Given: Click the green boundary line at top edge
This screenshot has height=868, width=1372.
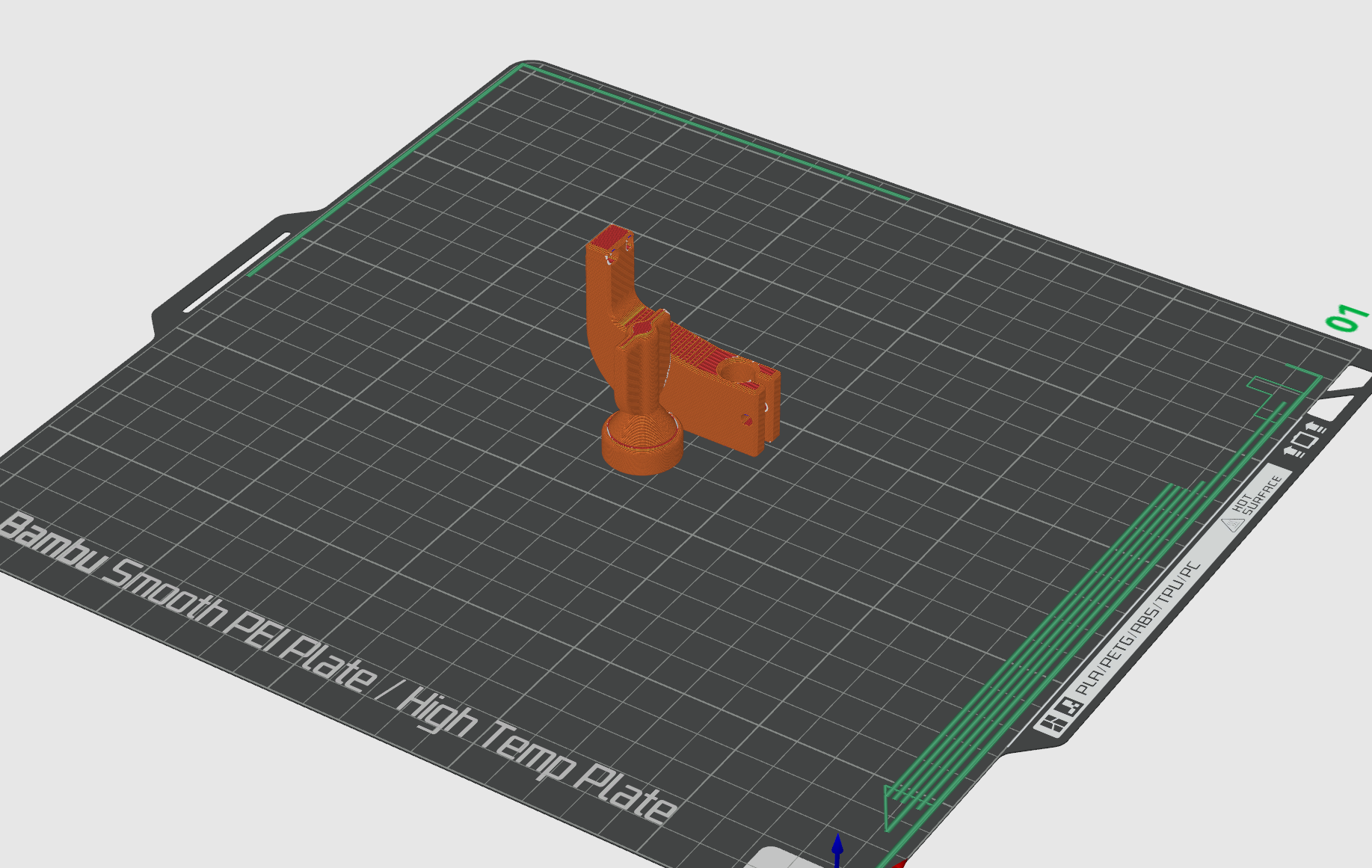Looking at the screenshot, I should tap(714, 132).
